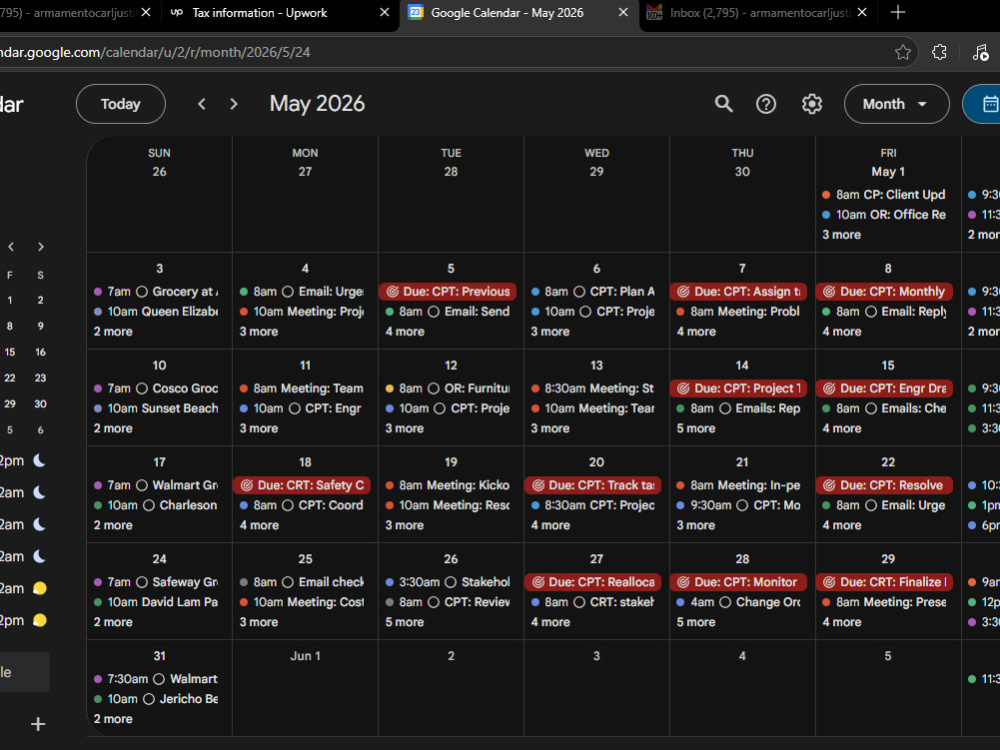Open Due: CPT: Assign task on May 7

tap(738, 291)
